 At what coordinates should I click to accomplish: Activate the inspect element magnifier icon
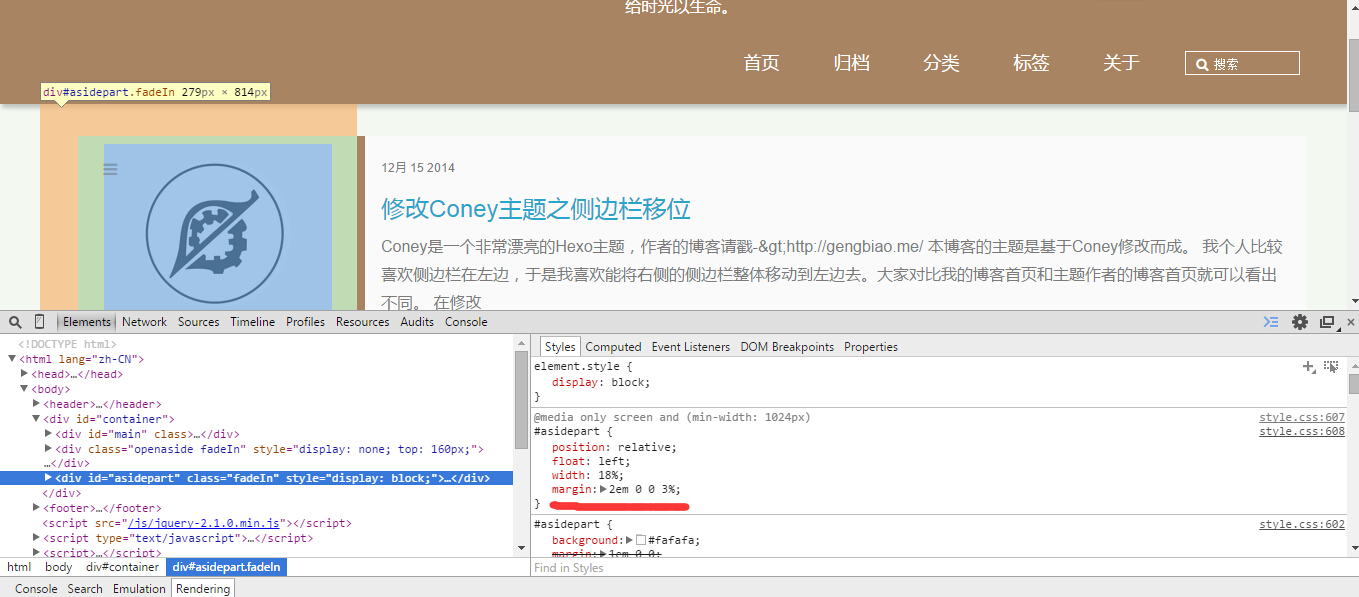click(15, 322)
